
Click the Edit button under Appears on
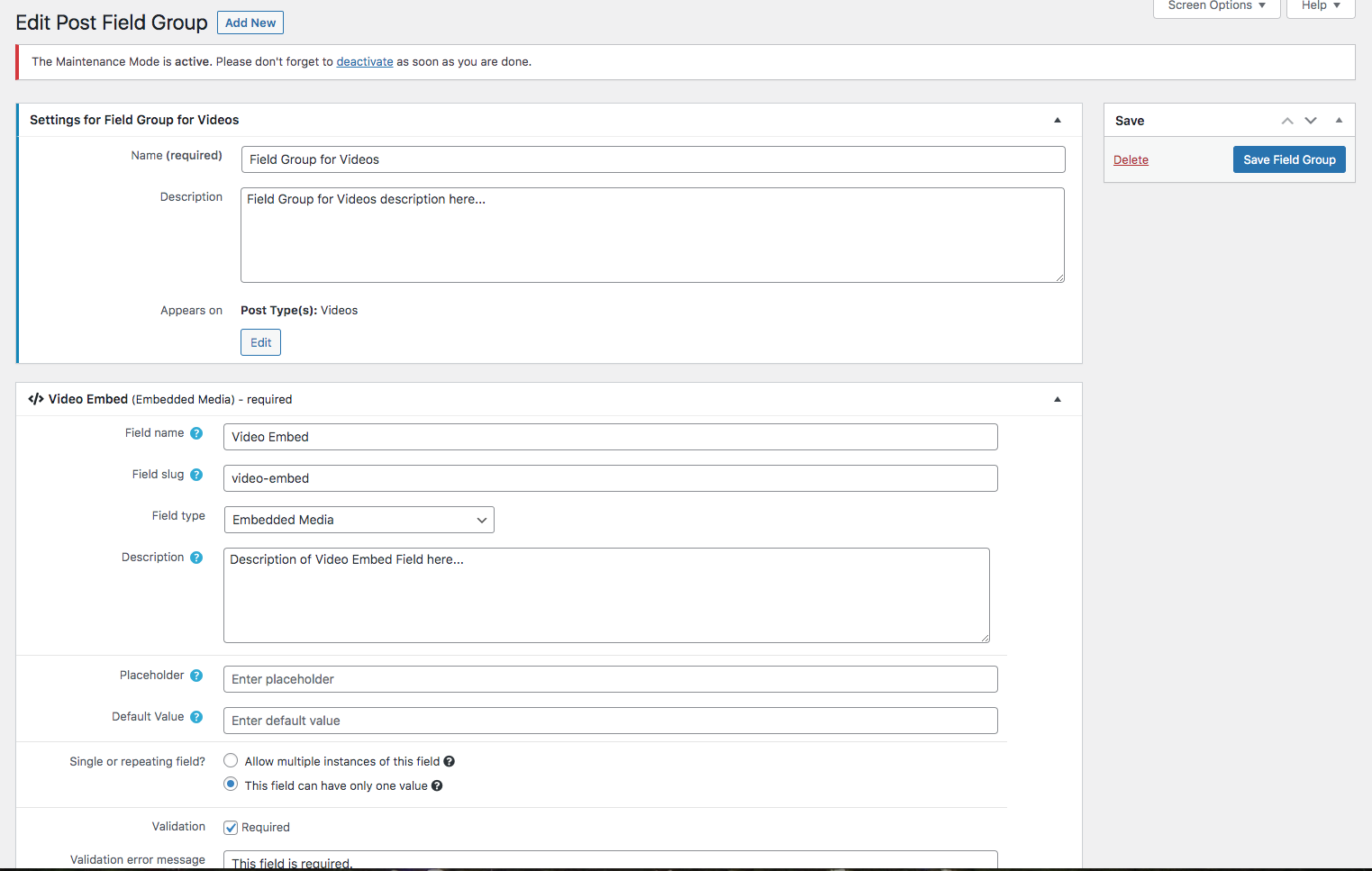[x=260, y=342]
